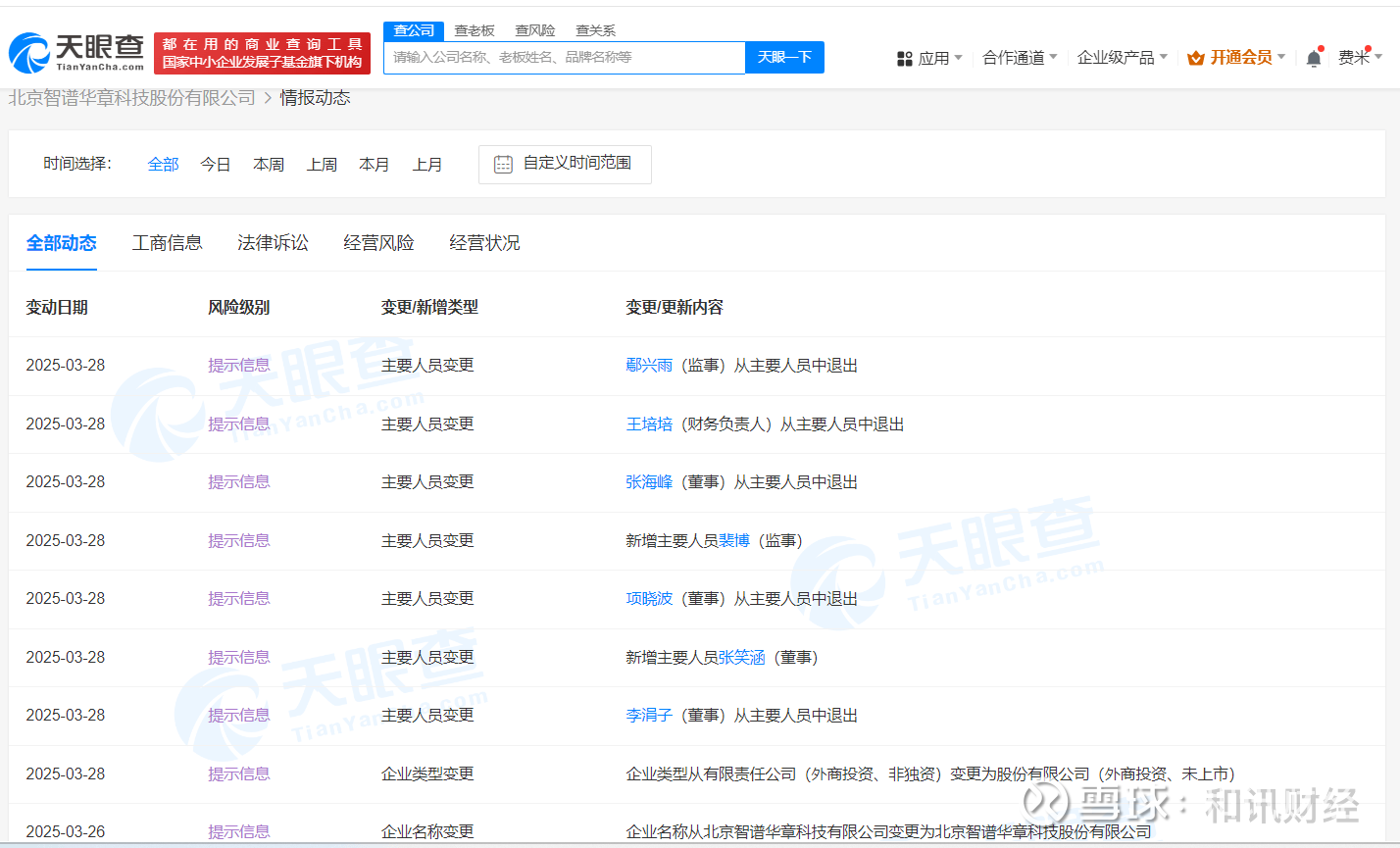Focus the company name search field
The height and width of the screenshot is (848, 1400).
coord(564,58)
